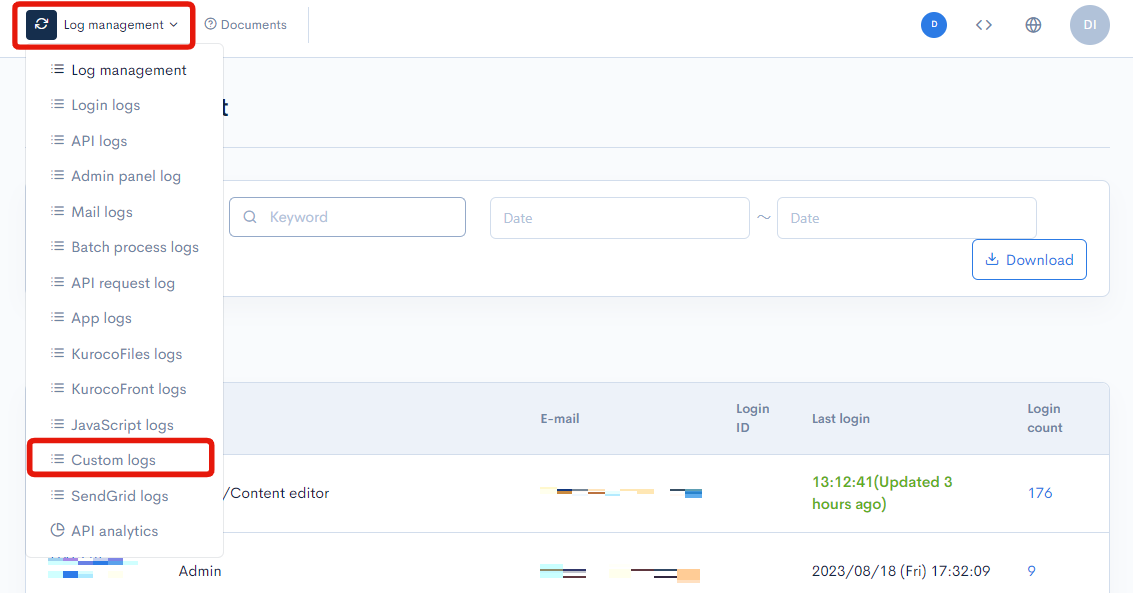Click the API analytics clock icon
1133x593 pixels.
click(x=59, y=530)
